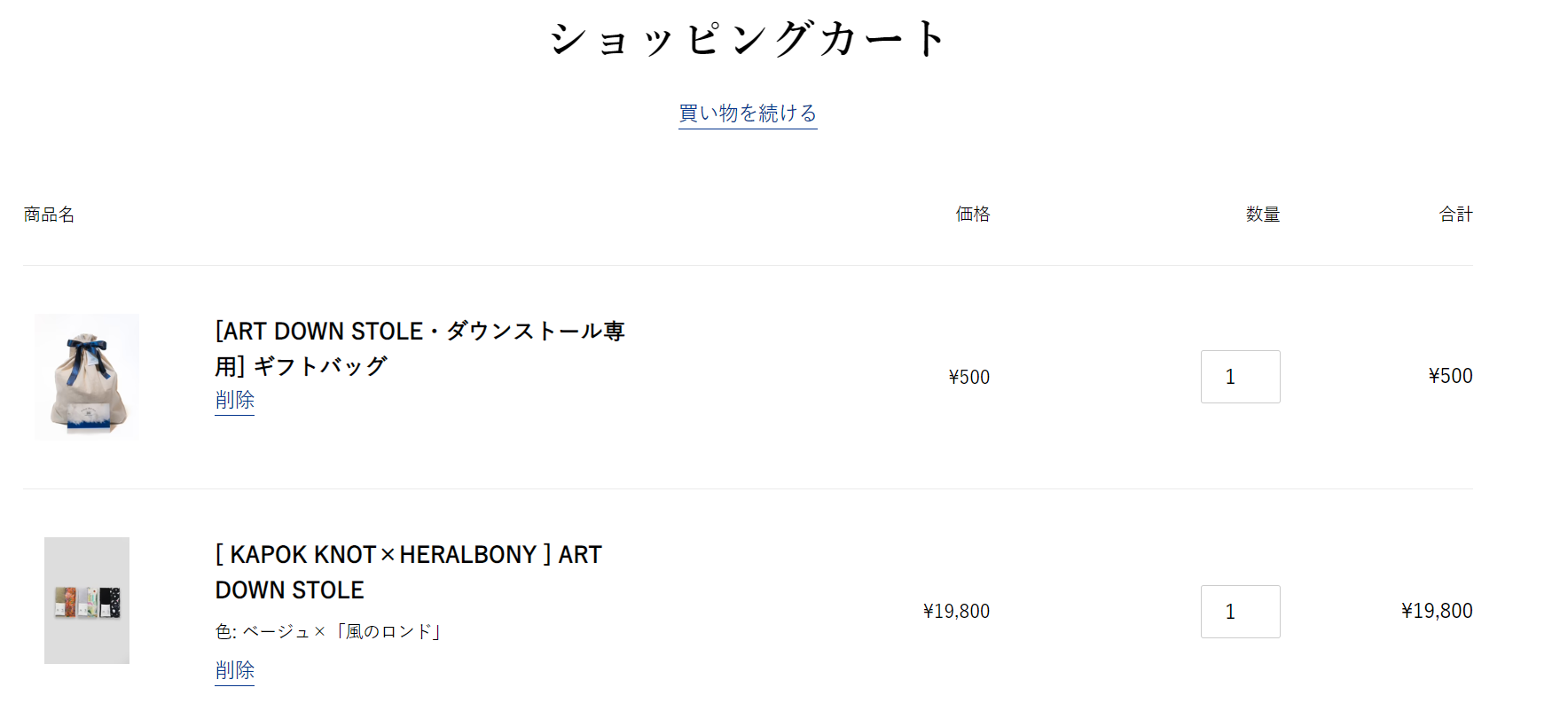The height and width of the screenshot is (711, 1568).
Task: Click the gift bag unit price ¥500
Action: pos(968,377)
